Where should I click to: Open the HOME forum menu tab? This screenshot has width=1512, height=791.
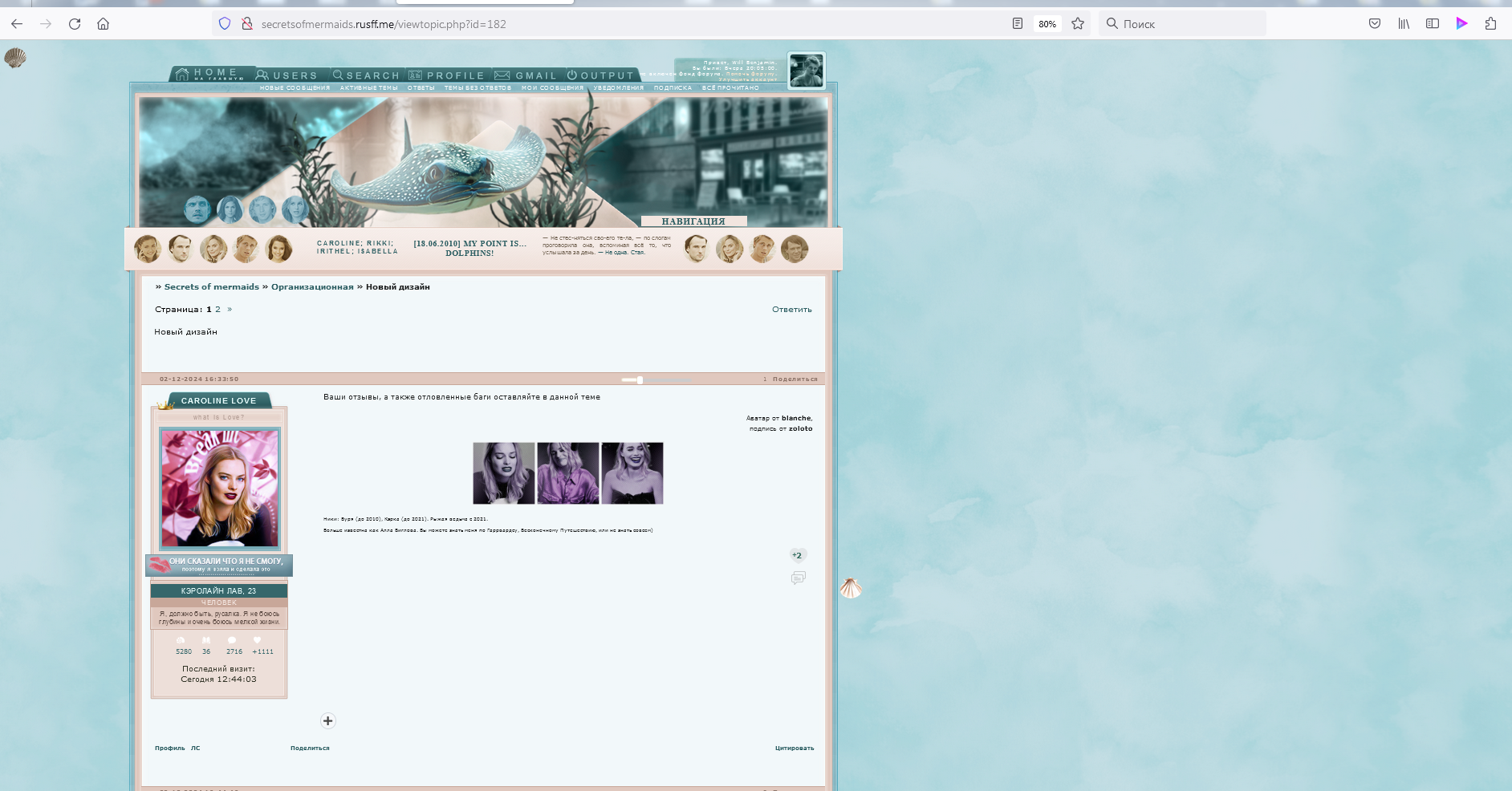[210, 74]
